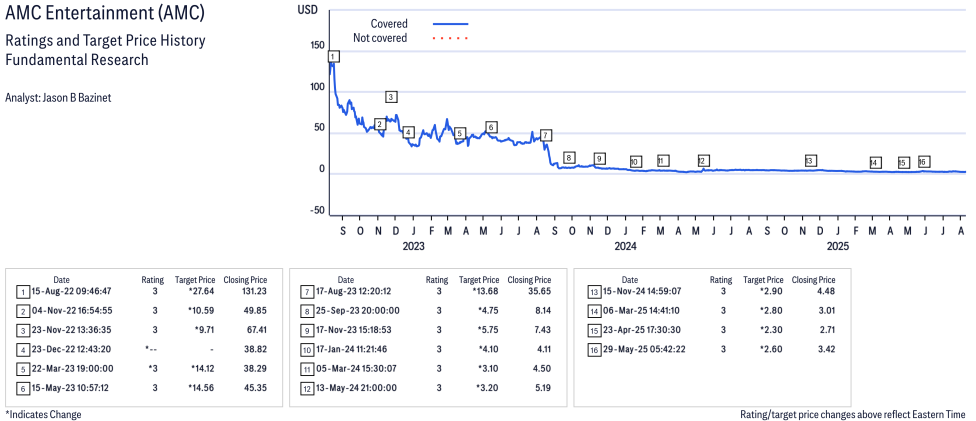Select the 17-Jan-24 11:21:46 date cell
976x421 pixels.
click(352, 349)
